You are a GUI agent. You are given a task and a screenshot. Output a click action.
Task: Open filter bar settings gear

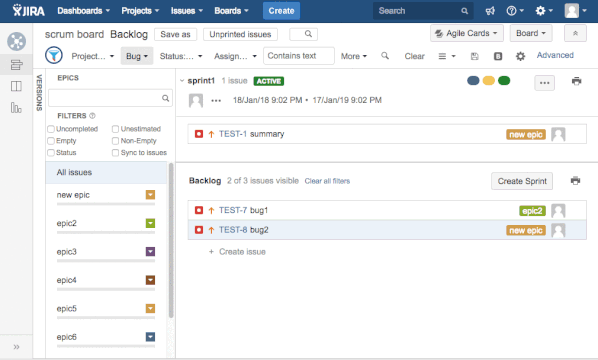click(x=520, y=56)
